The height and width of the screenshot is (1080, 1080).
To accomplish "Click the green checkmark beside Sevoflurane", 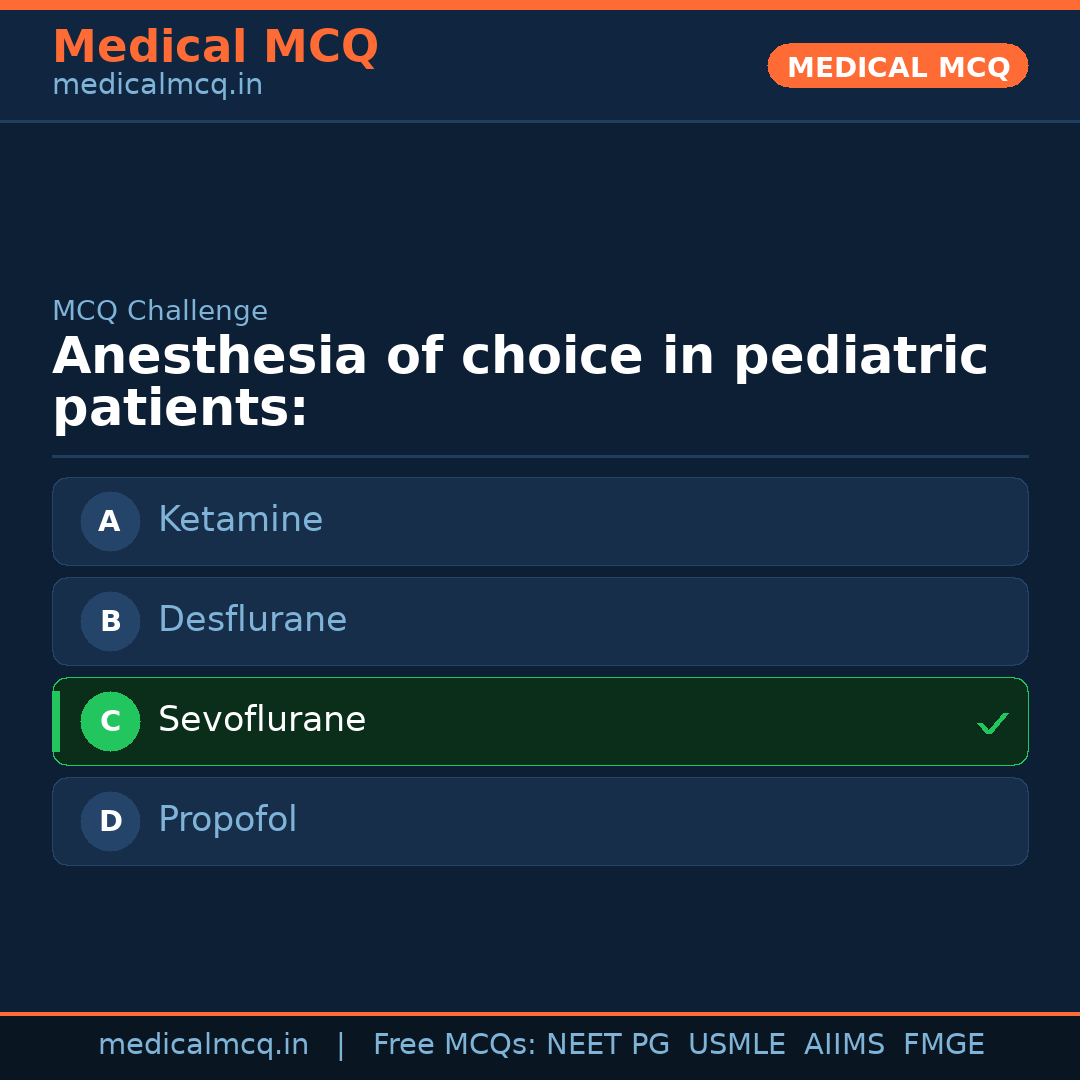I will (x=992, y=723).
